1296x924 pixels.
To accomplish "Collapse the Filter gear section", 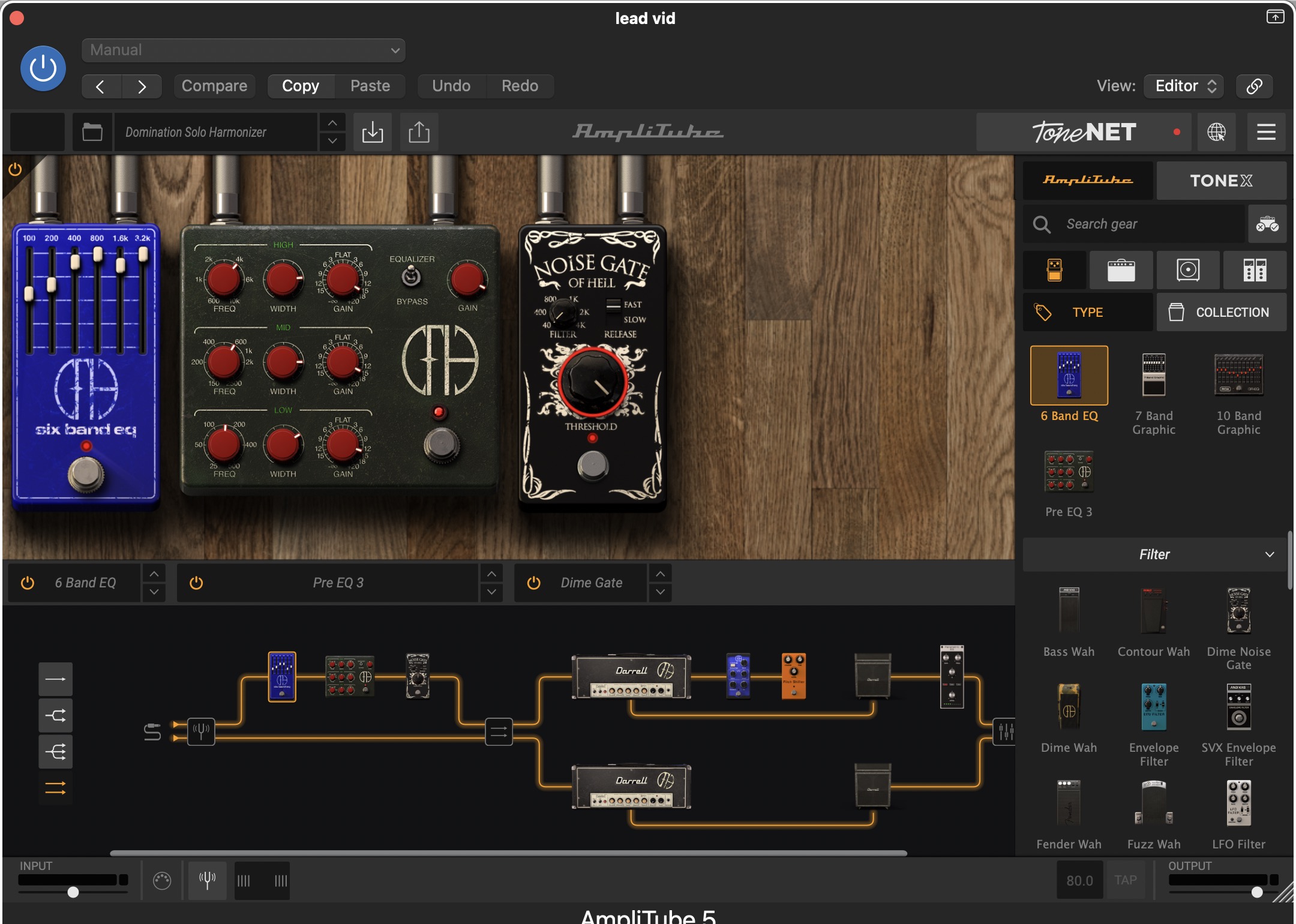I will pyautogui.click(x=1269, y=554).
